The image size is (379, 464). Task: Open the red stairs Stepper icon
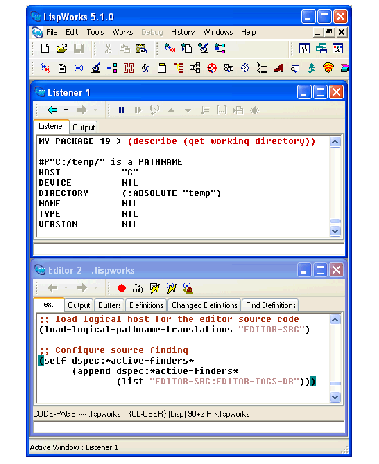coord(278,68)
